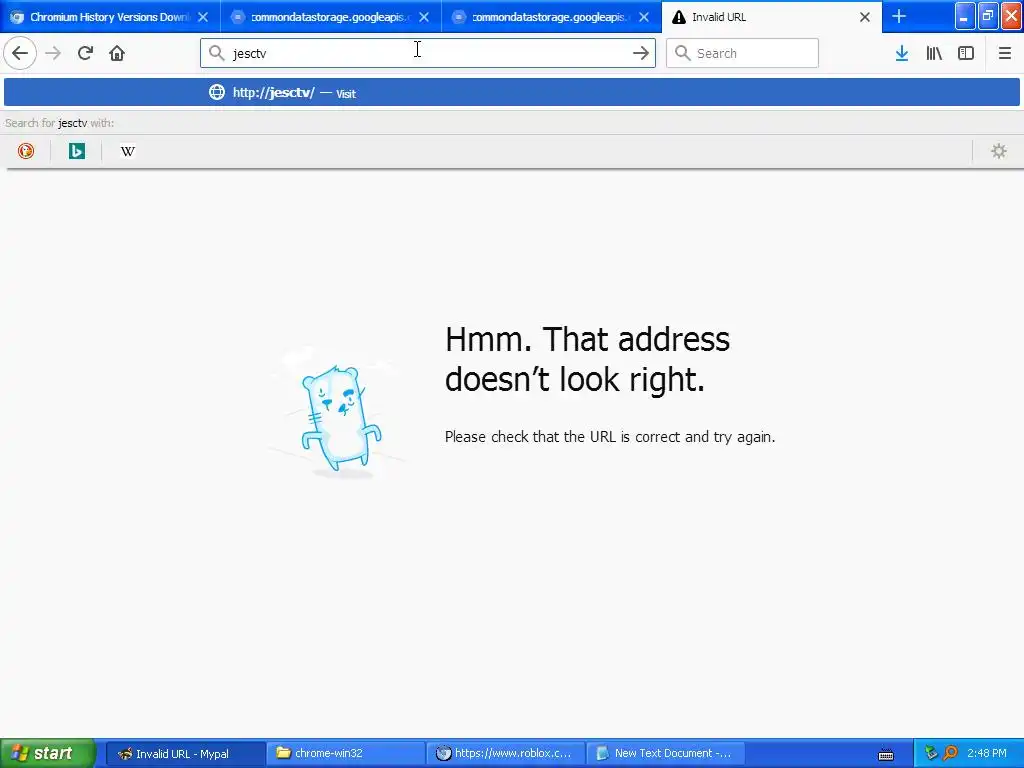Open the downloads panel

pyautogui.click(x=902, y=53)
